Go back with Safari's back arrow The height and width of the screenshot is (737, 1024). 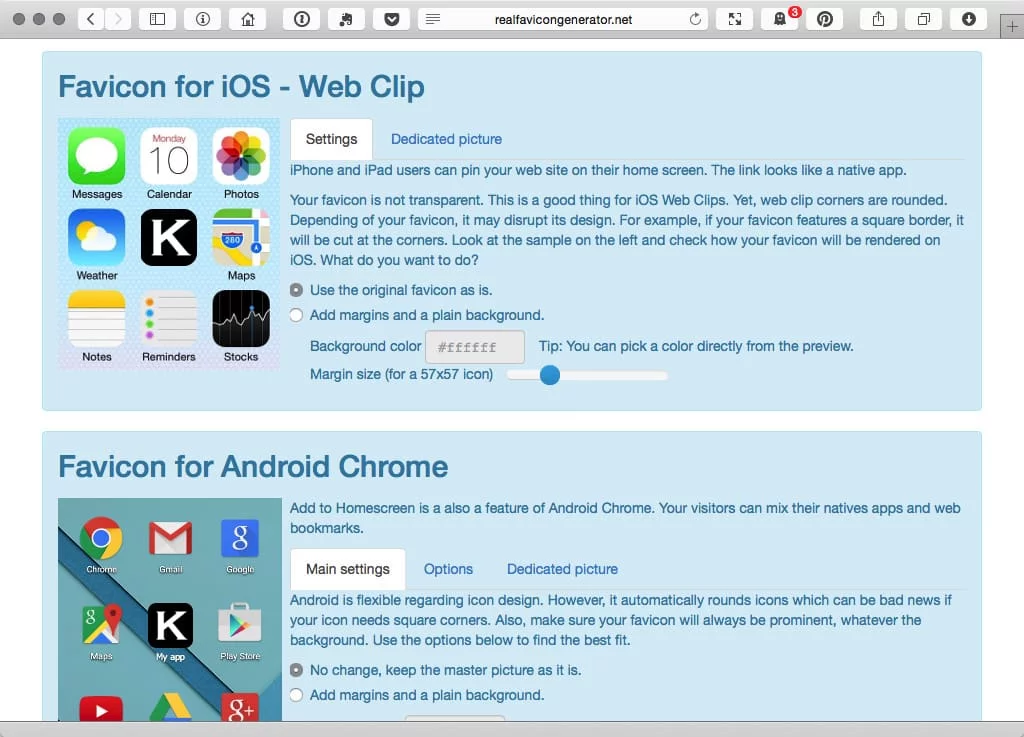91,20
